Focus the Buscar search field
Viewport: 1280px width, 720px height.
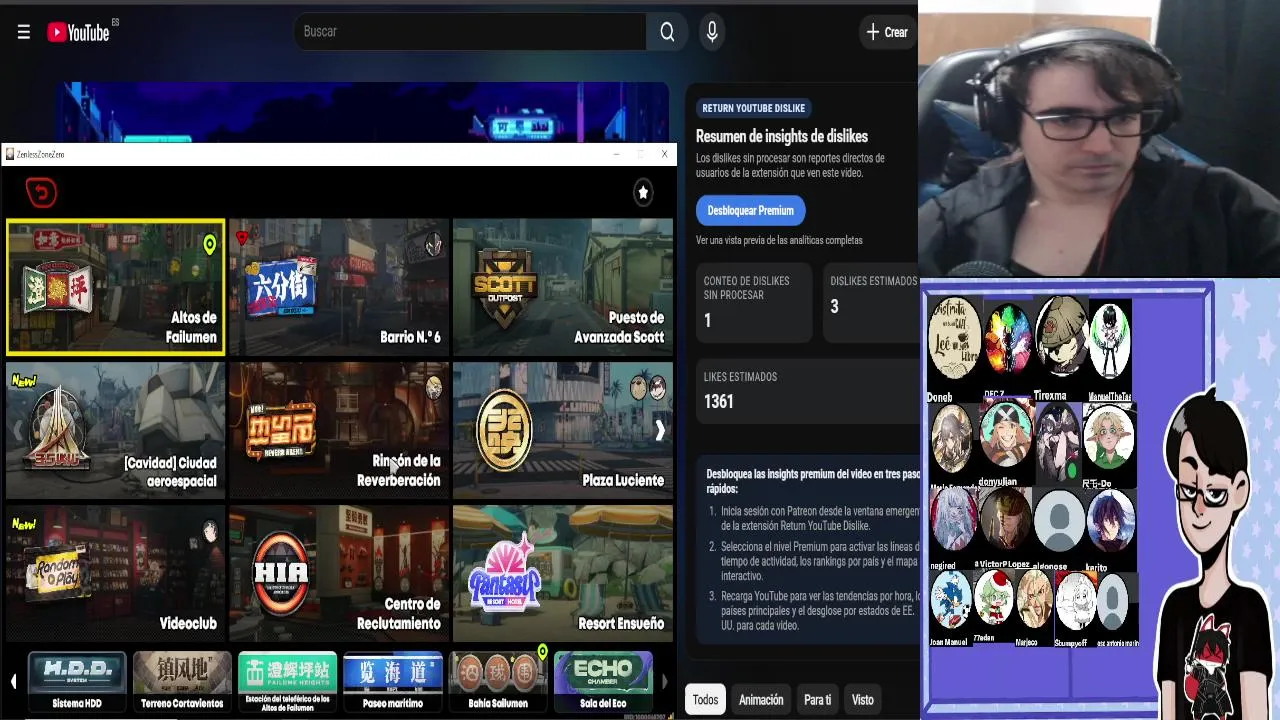point(470,32)
